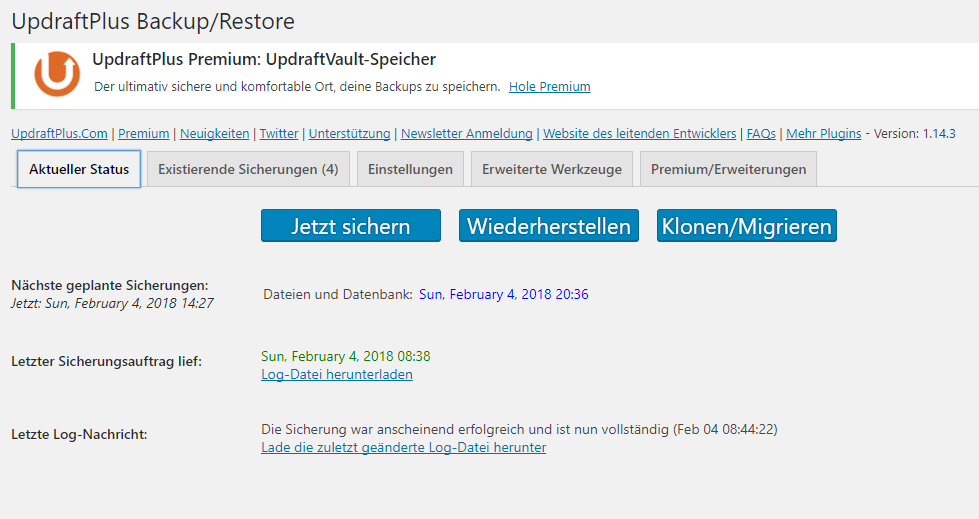Open the FAQs link
Image resolution: width=979 pixels, height=519 pixels.
761,134
